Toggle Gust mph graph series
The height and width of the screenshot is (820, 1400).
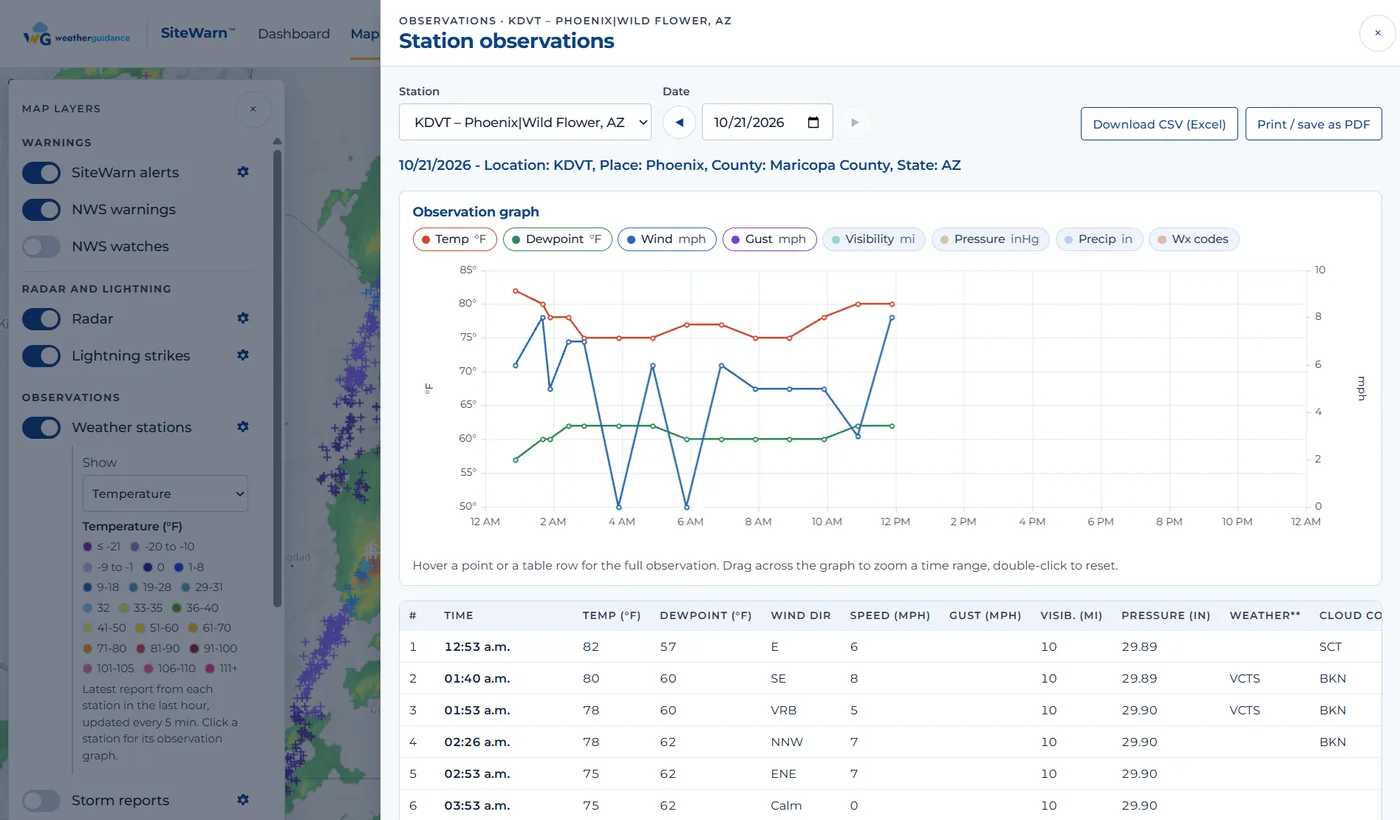pos(770,239)
